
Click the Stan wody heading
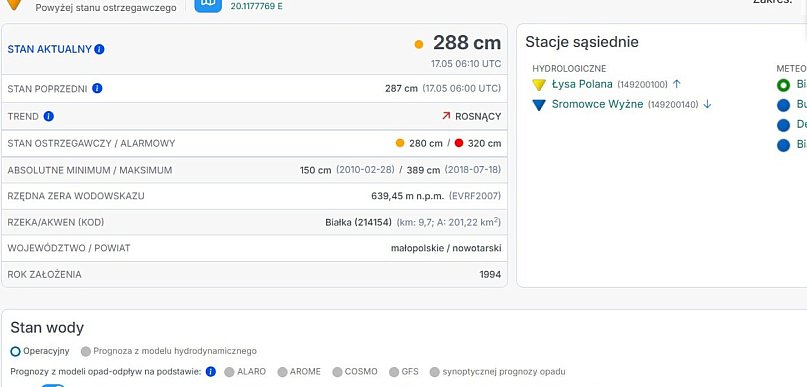[x=47, y=328]
